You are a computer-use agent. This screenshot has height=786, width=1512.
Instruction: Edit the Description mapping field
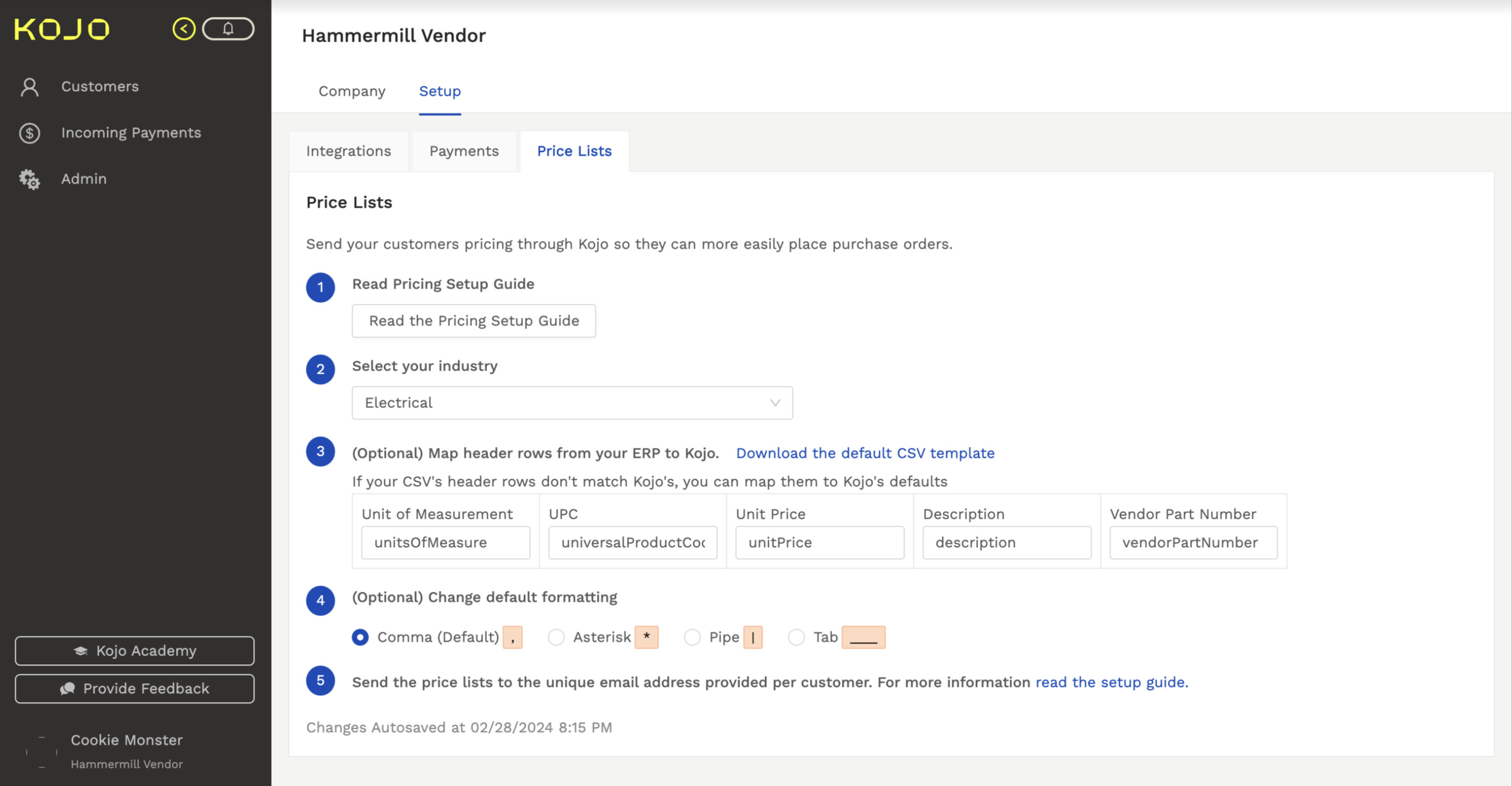pyautogui.click(x=1007, y=543)
